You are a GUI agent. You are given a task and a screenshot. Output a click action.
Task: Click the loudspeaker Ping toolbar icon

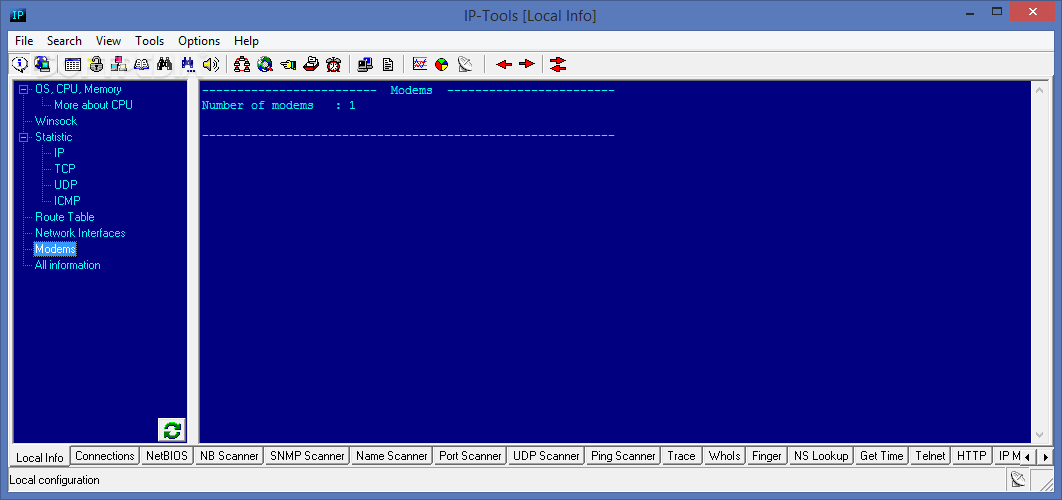pos(211,64)
